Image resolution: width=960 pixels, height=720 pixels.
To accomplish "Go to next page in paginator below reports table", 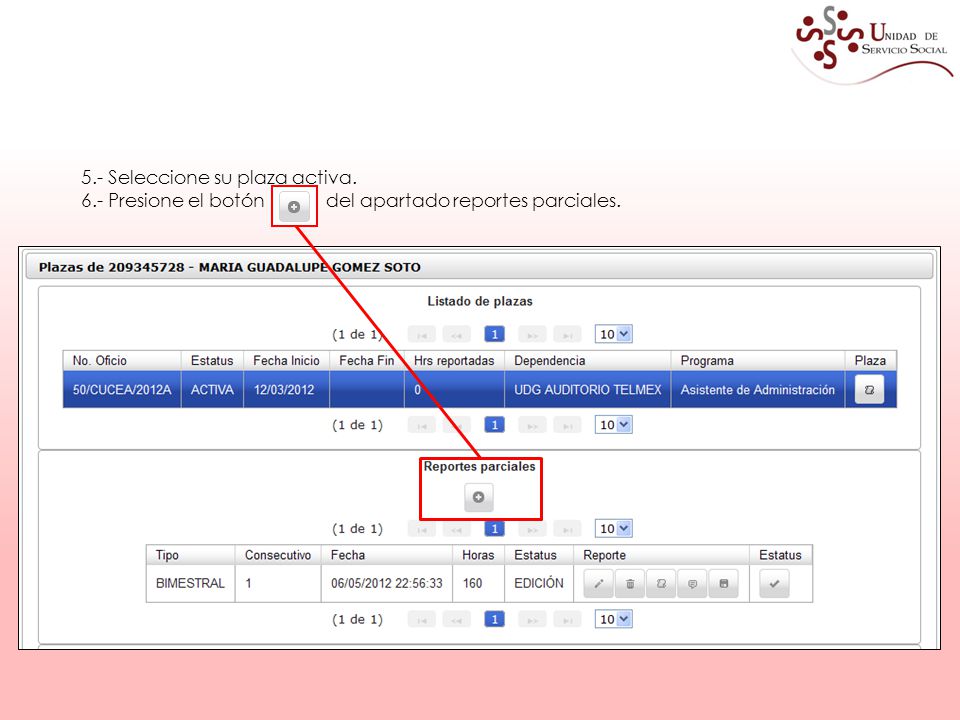I will point(532,620).
